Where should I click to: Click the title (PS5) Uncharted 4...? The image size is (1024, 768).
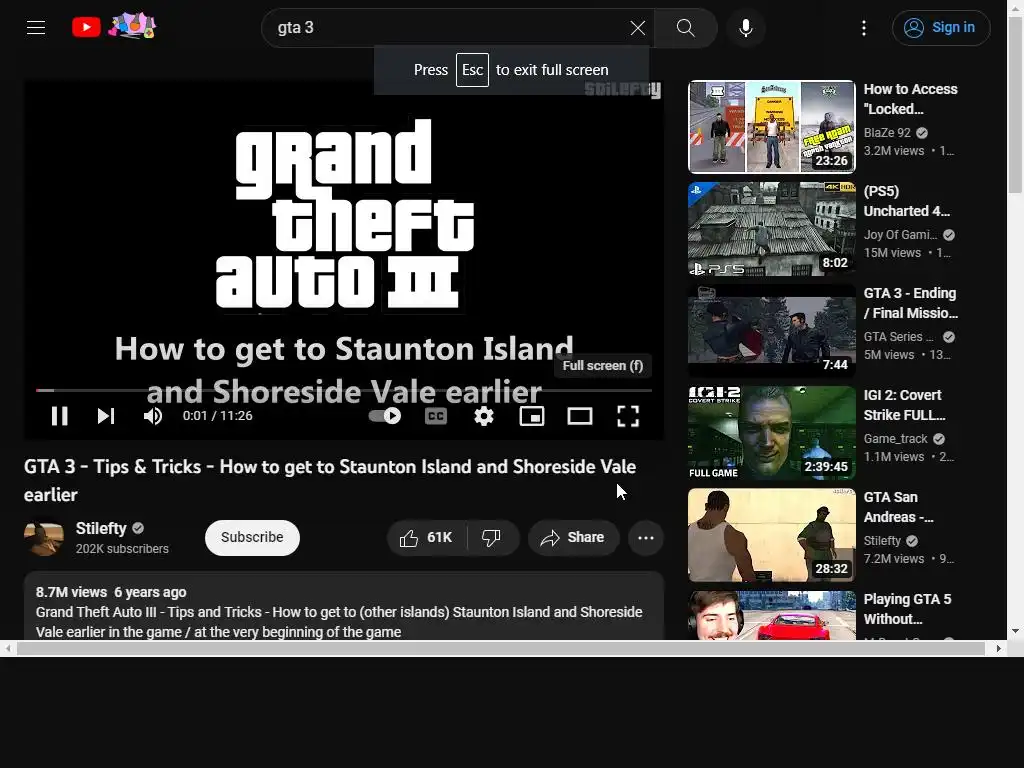pos(906,201)
